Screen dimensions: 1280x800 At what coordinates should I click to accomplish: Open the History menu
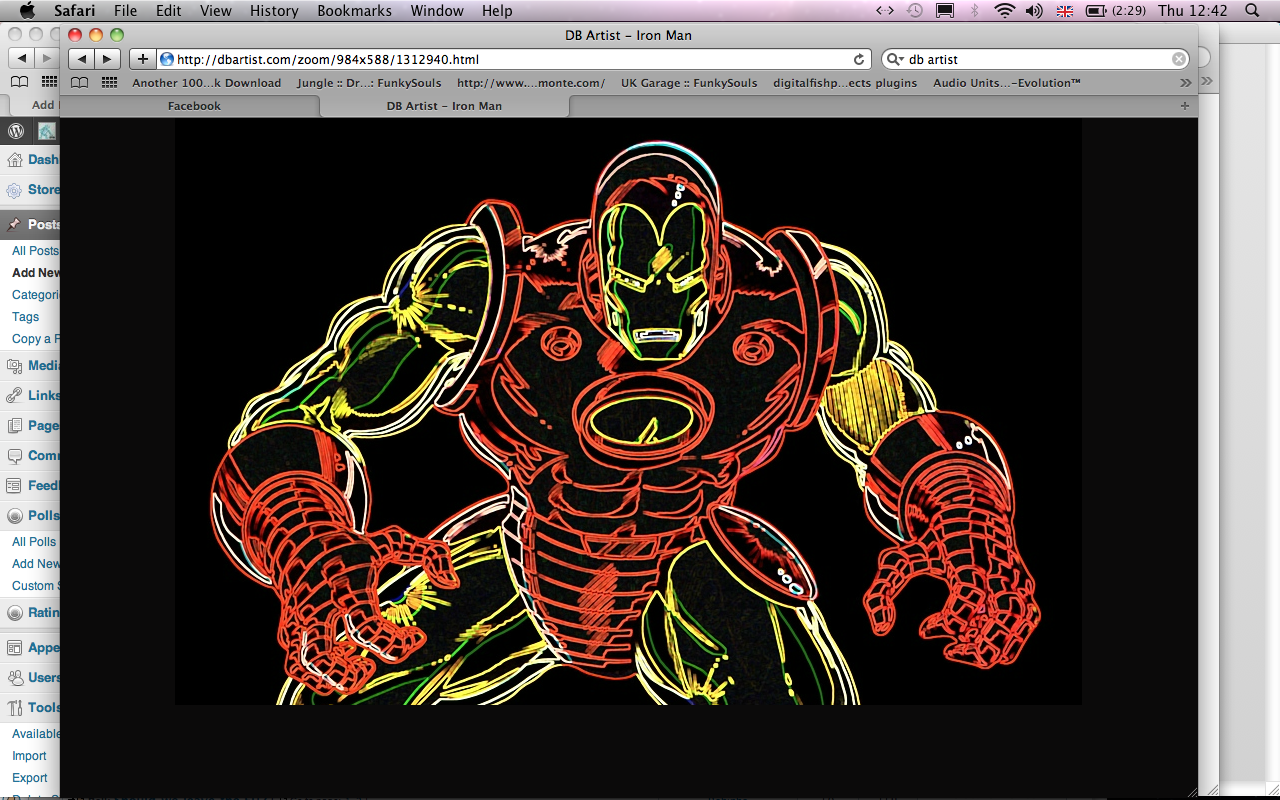point(274,11)
